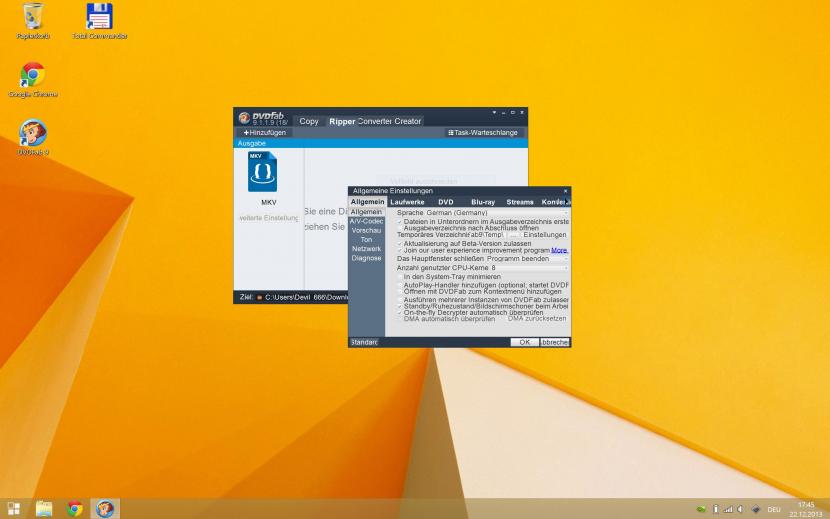Open the Windows Start button
Image resolution: width=830 pixels, height=519 pixels.
point(14,509)
